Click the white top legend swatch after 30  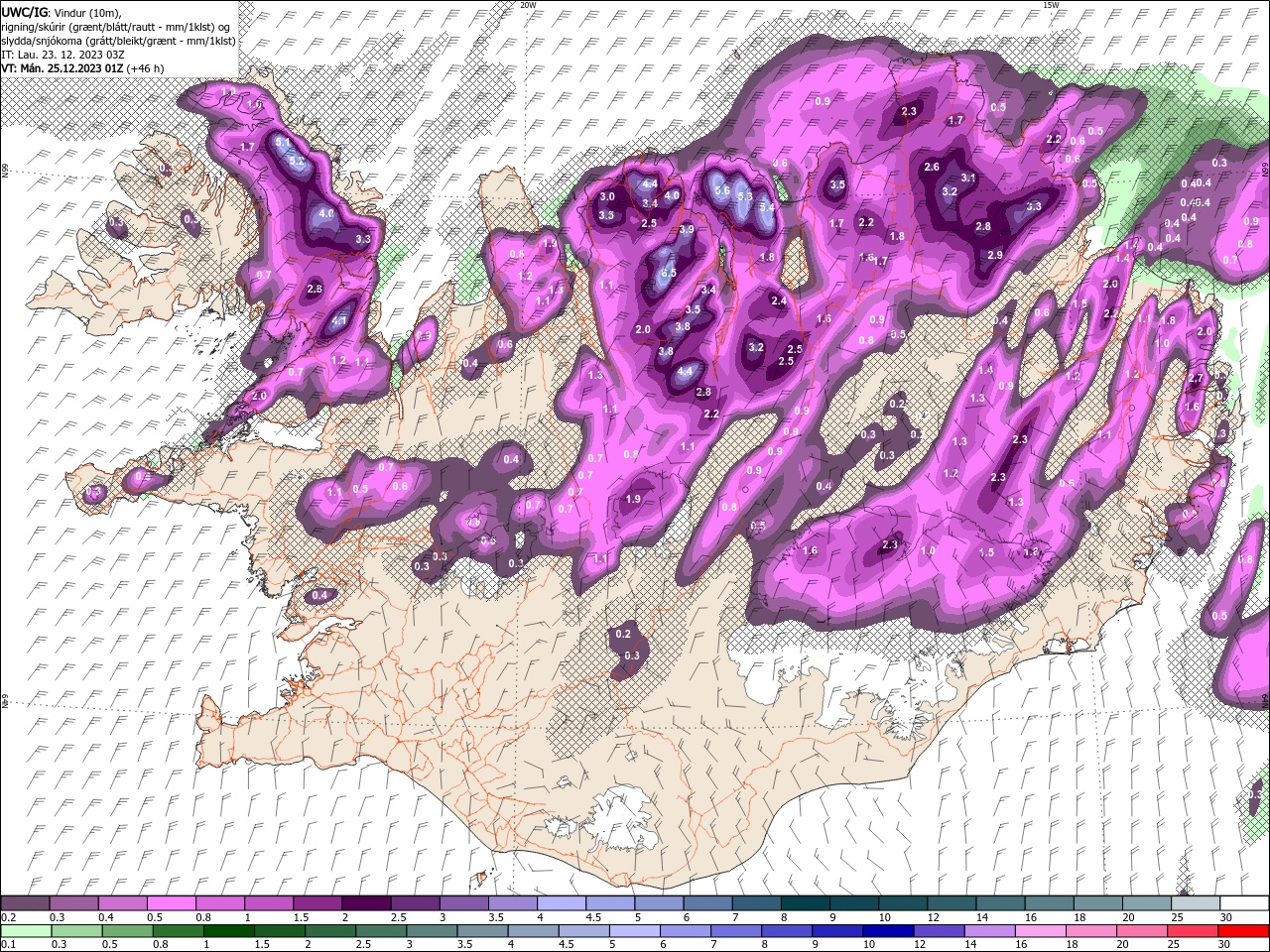coord(1243,902)
